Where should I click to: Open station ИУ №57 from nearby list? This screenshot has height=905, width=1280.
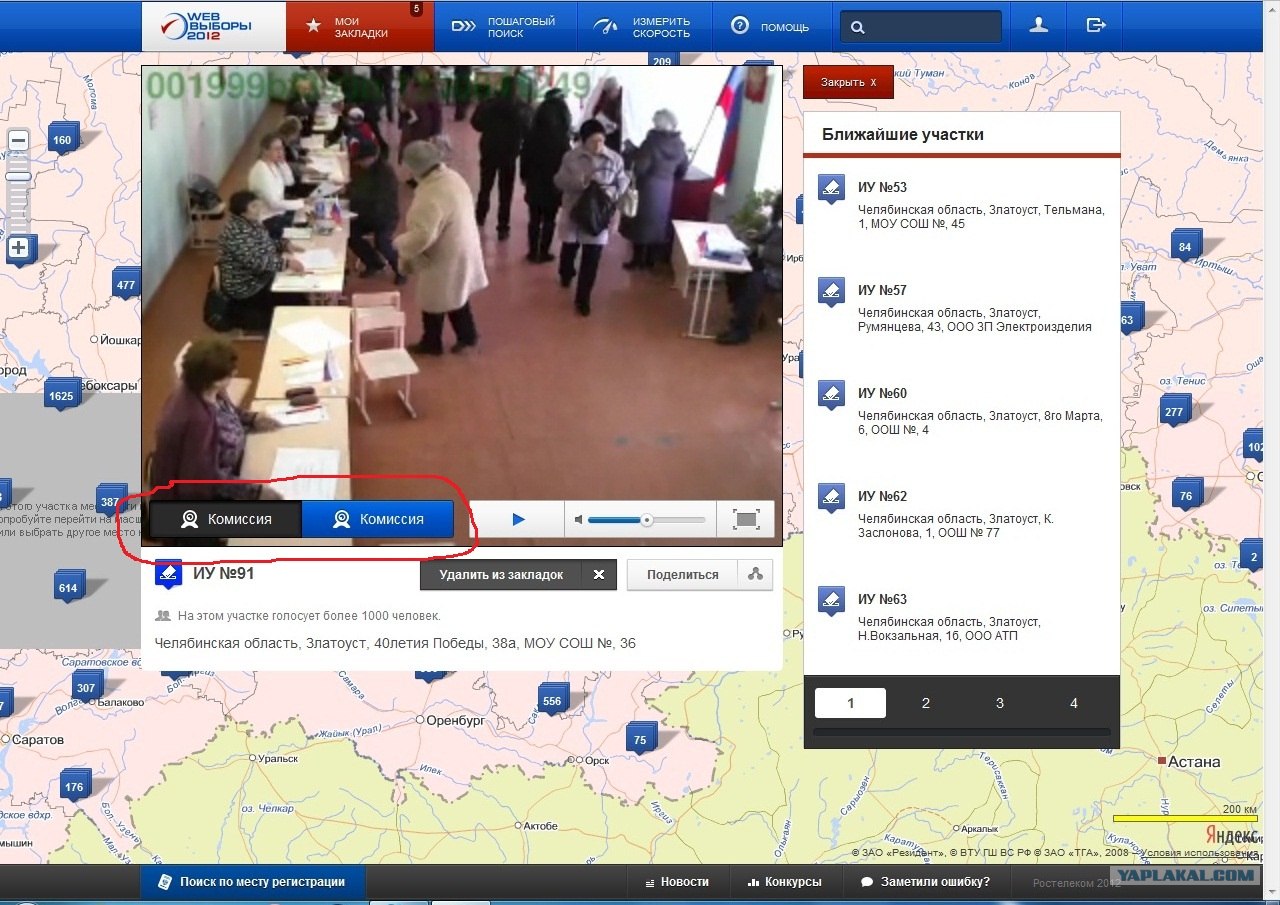tap(882, 290)
